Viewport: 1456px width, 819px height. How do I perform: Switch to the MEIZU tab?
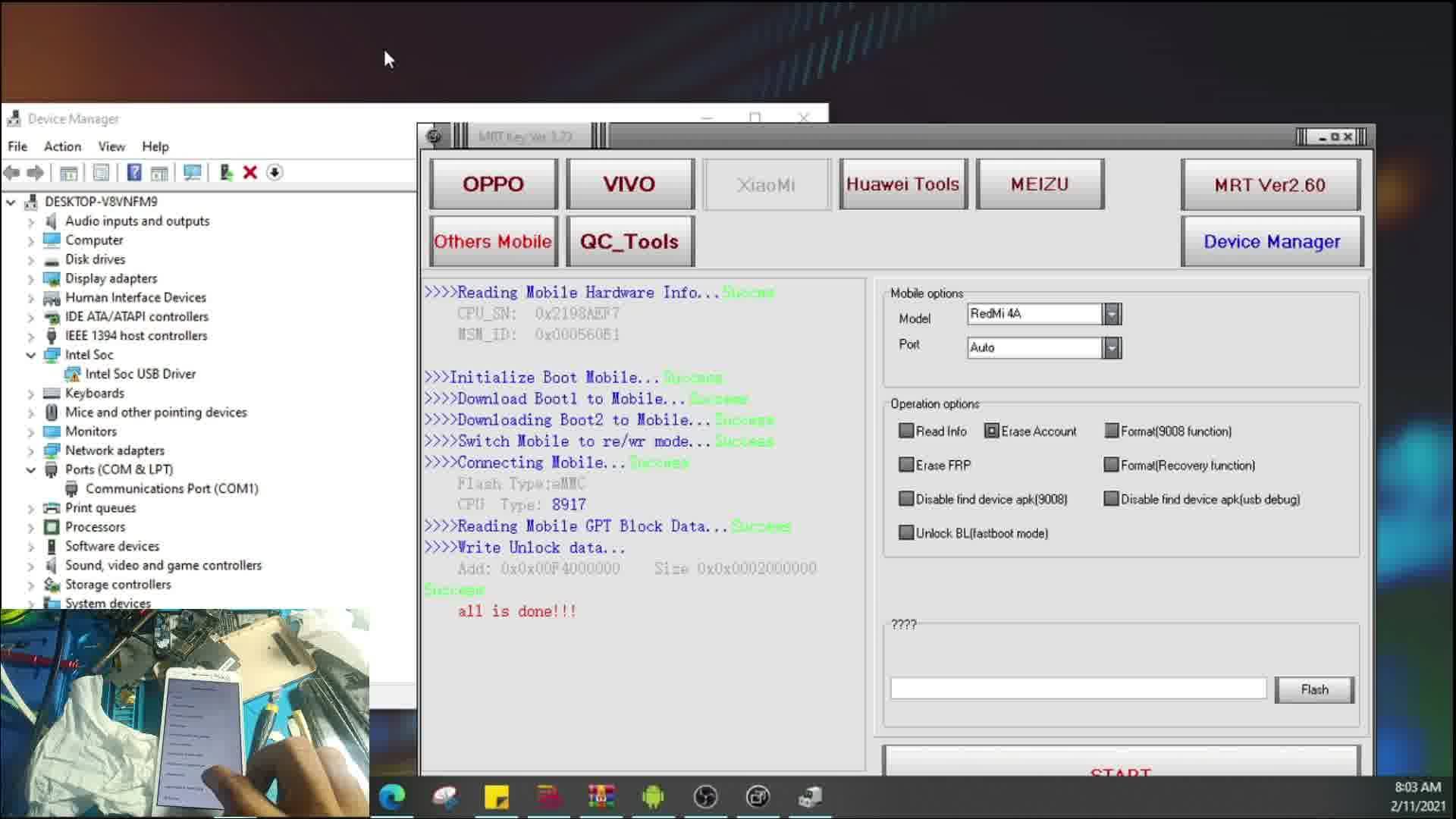[1040, 184]
